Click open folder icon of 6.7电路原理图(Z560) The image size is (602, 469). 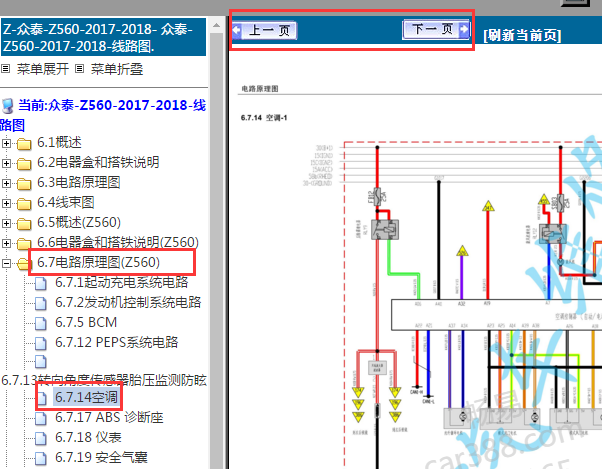pyautogui.click(x=23, y=263)
